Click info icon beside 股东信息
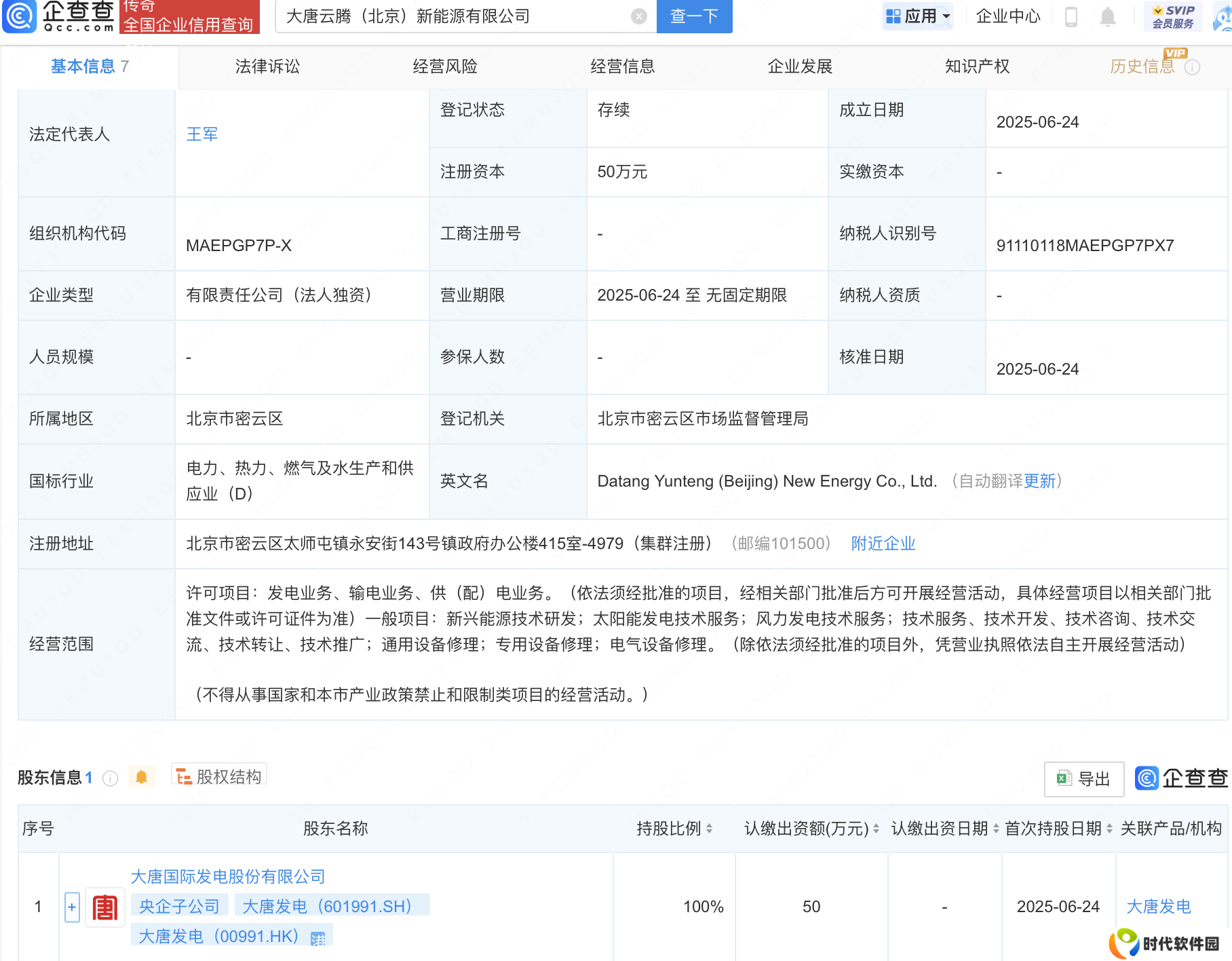The image size is (1232, 961). tap(110, 778)
